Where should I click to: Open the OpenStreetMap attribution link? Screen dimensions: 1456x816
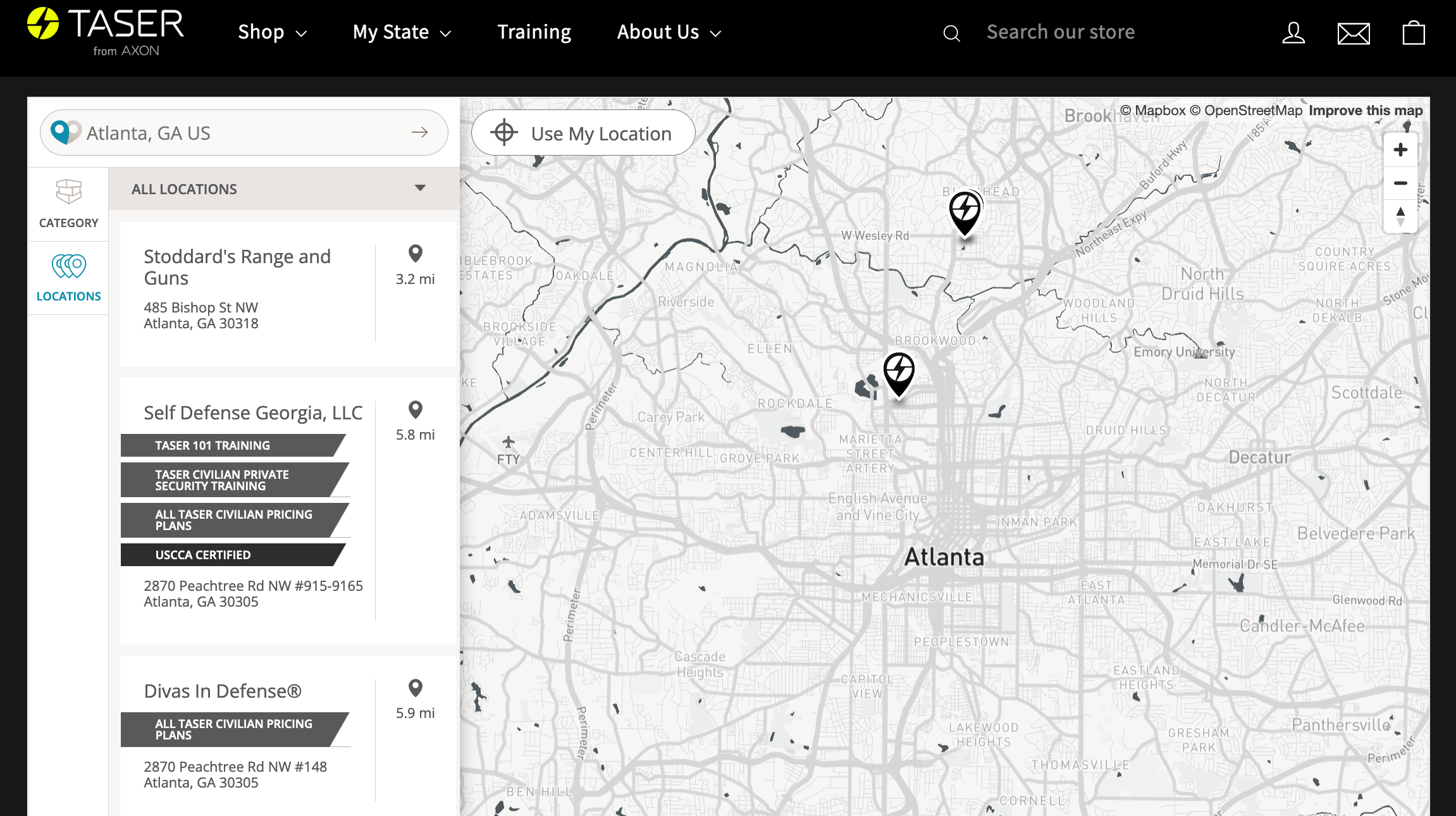pos(1246,111)
